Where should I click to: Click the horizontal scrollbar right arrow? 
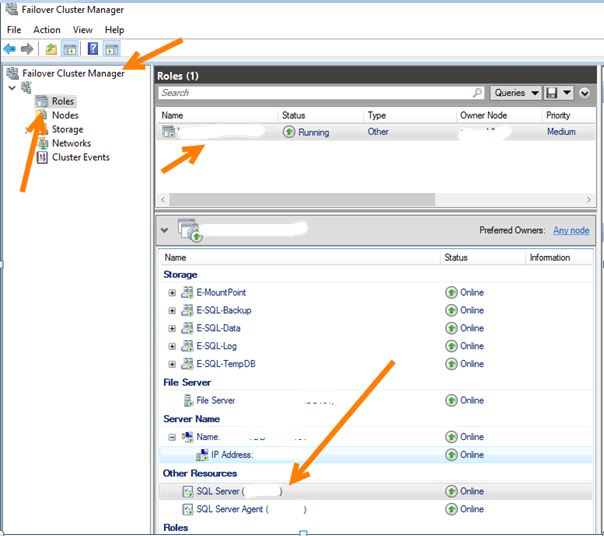(588, 200)
